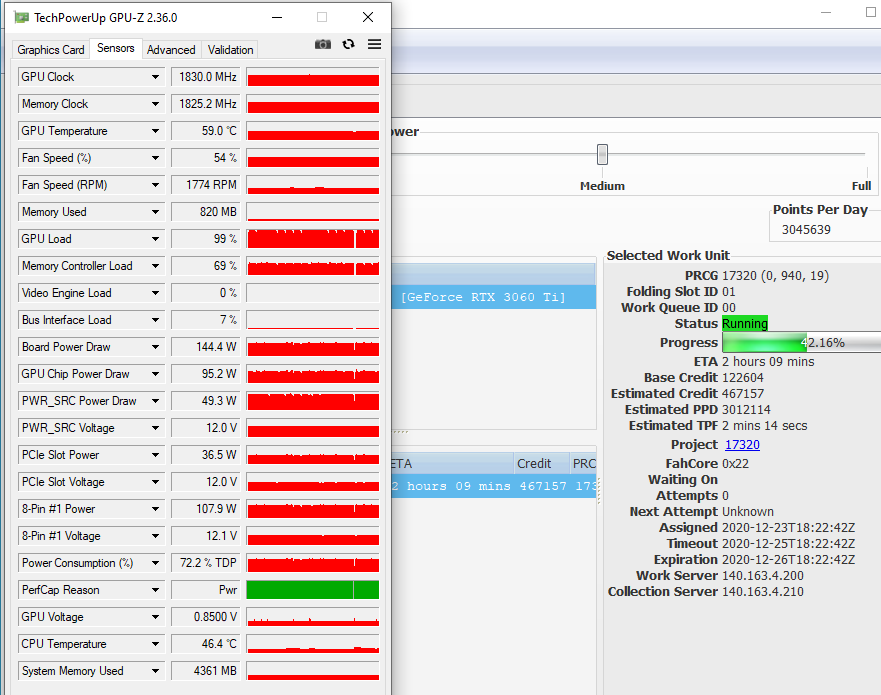Select the Sensors tab
881x695 pixels.
(116, 48)
